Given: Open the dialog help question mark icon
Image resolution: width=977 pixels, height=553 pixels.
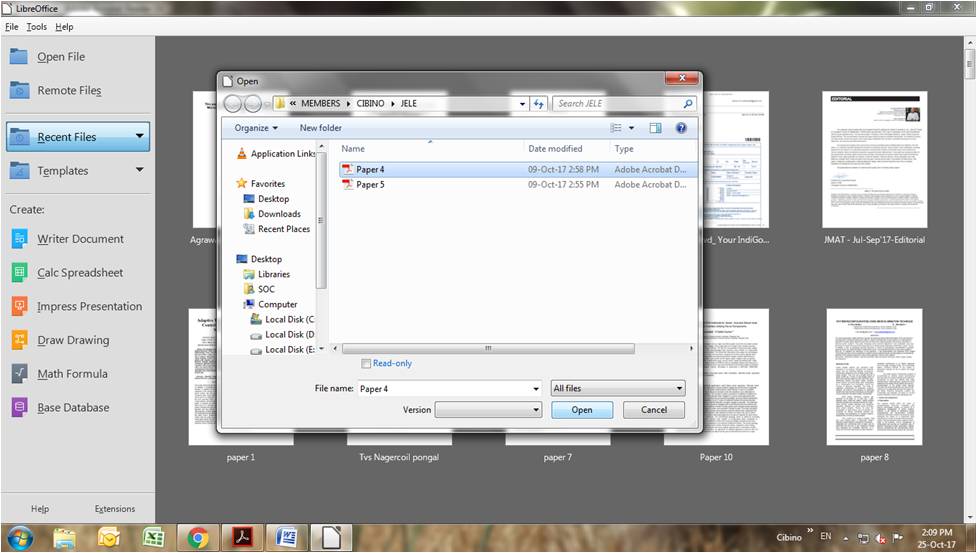Looking at the screenshot, I should click(681, 128).
